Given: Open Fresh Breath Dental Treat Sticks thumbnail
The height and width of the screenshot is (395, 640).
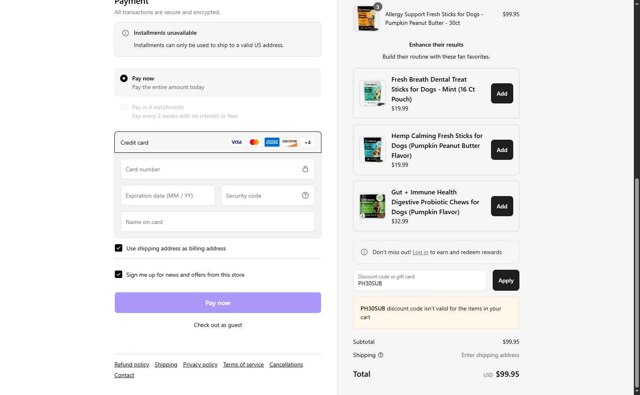Looking at the screenshot, I should tap(372, 93).
